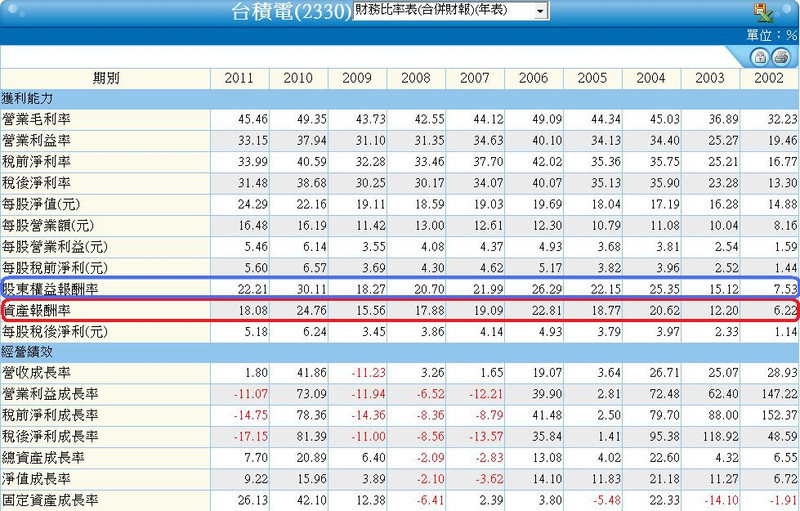The height and width of the screenshot is (511, 800).
Task: Select the 營業利益成長率 row label
Action: click(x=50, y=394)
